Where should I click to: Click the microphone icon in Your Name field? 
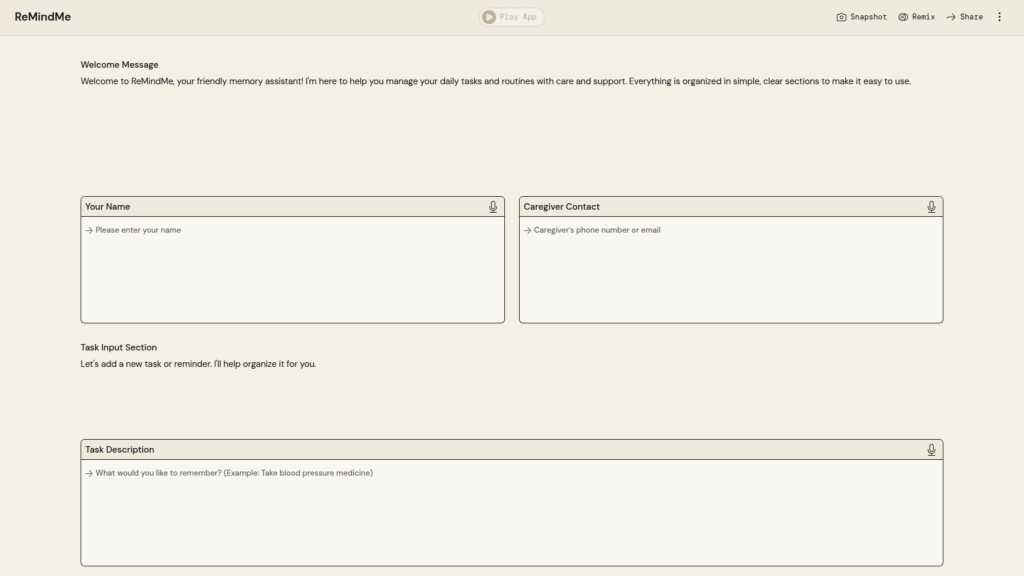click(493, 207)
